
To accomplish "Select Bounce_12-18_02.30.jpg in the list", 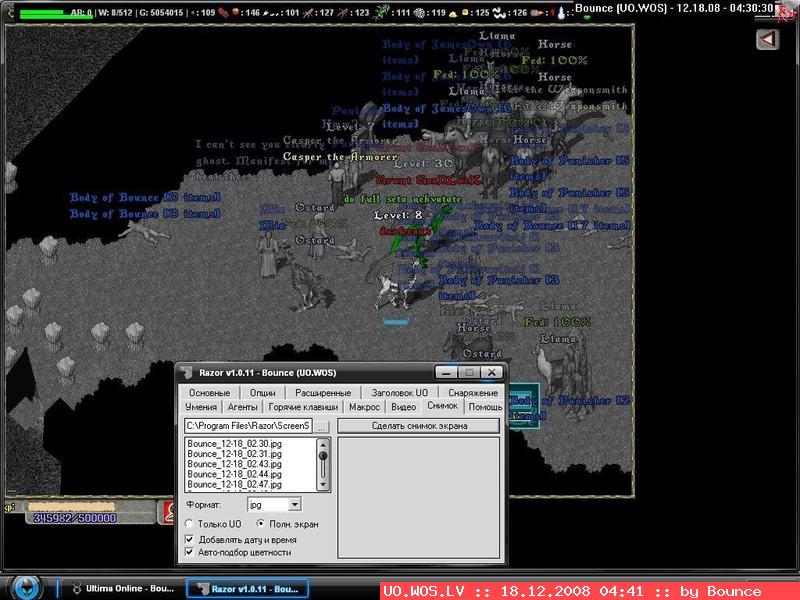I will click(234, 444).
